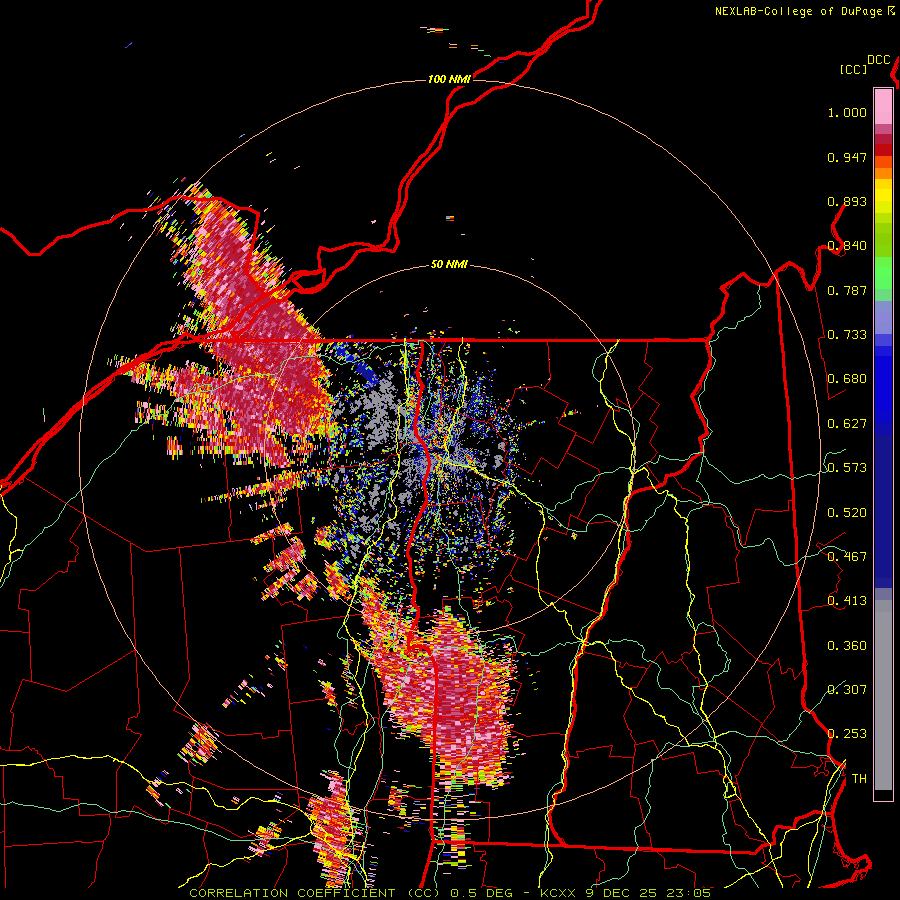
Task: Pick the dark navy segment of the color scale
Action: pyautogui.click(x=883, y=511)
